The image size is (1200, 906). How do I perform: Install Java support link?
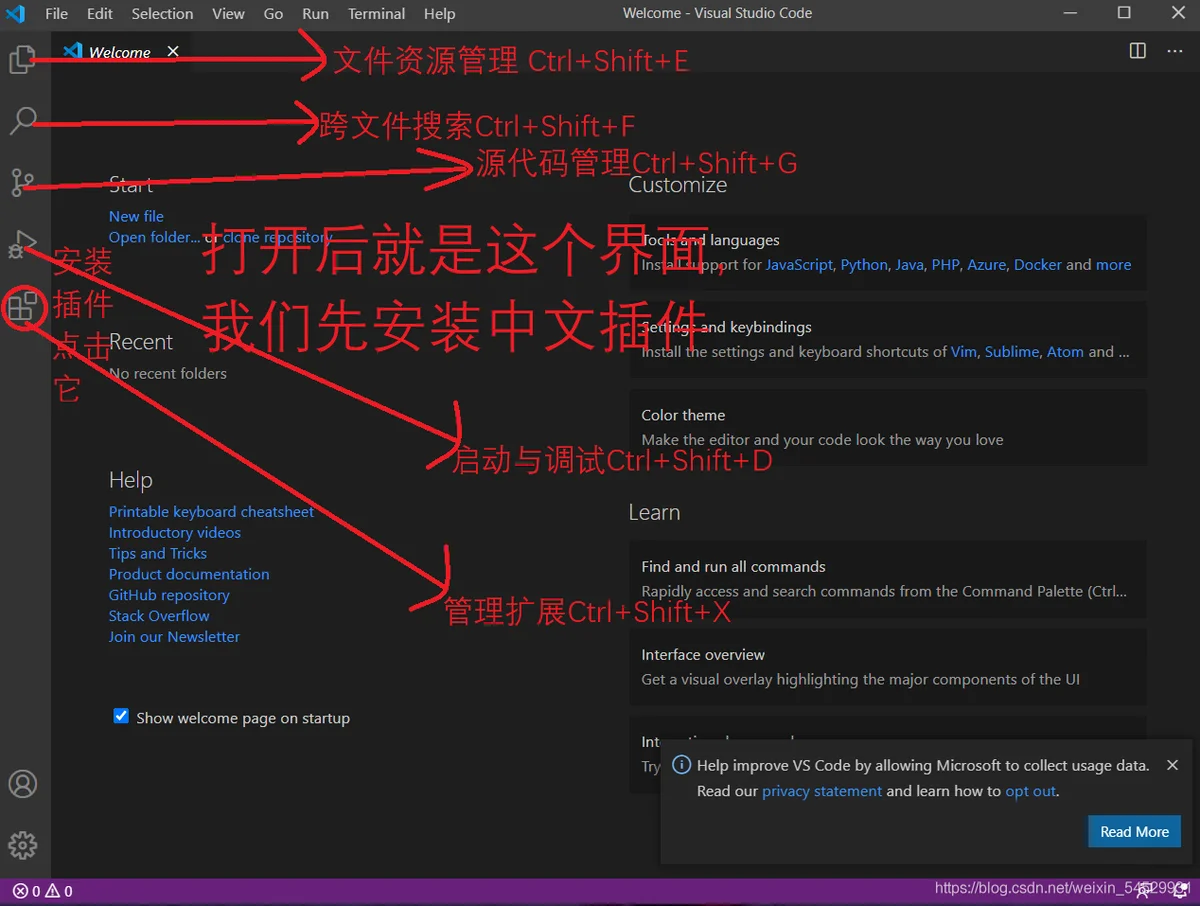coord(909,265)
